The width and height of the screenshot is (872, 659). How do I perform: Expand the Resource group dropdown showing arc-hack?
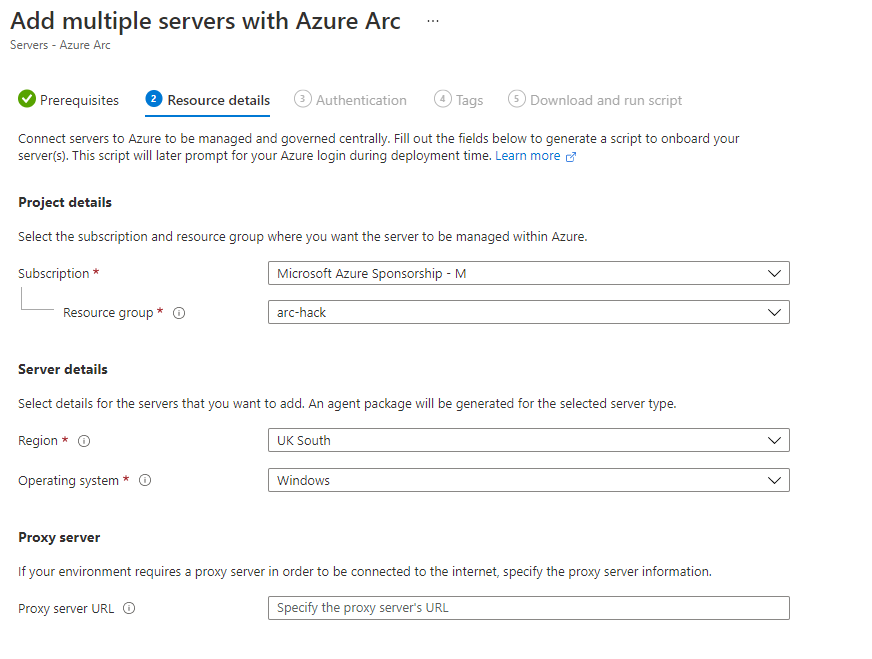pyautogui.click(x=528, y=312)
